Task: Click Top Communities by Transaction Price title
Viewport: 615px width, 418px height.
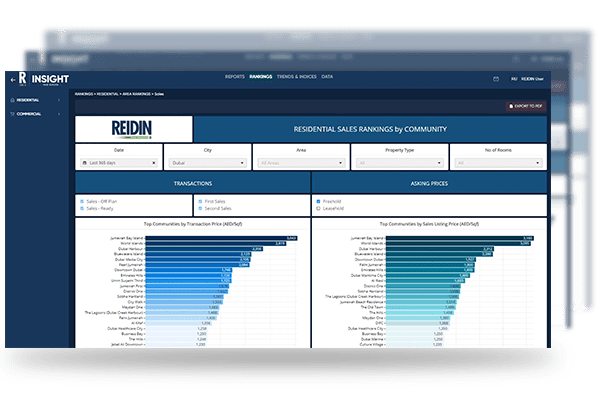Action: [x=193, y=224]
